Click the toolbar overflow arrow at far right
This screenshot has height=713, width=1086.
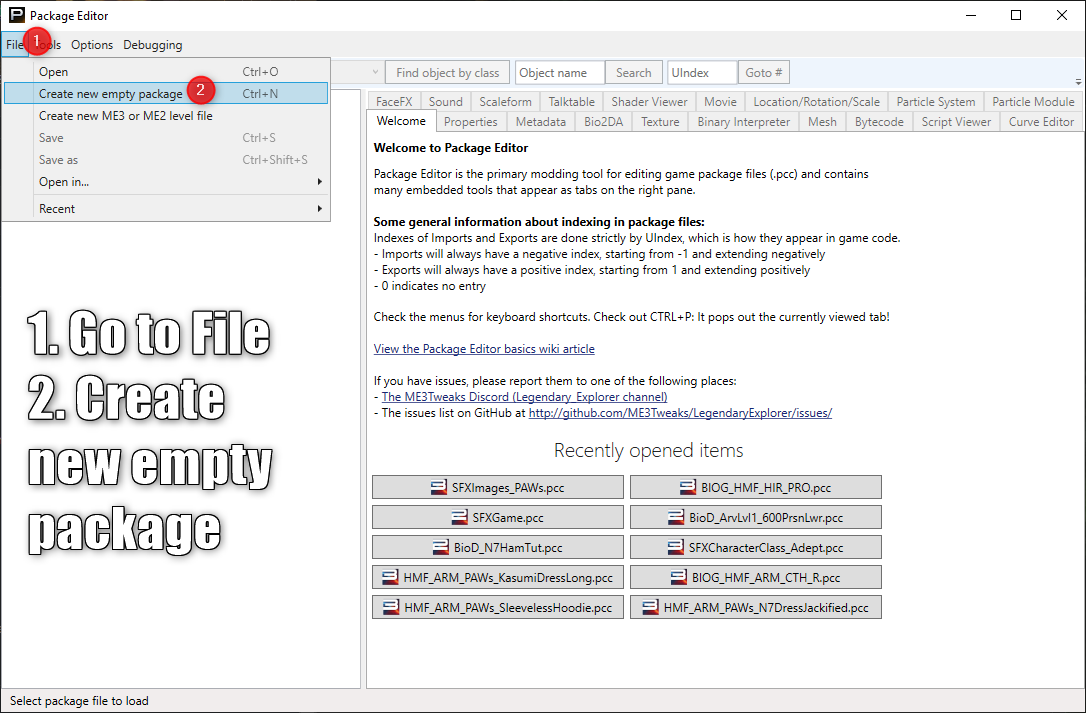click(1078, 81)
